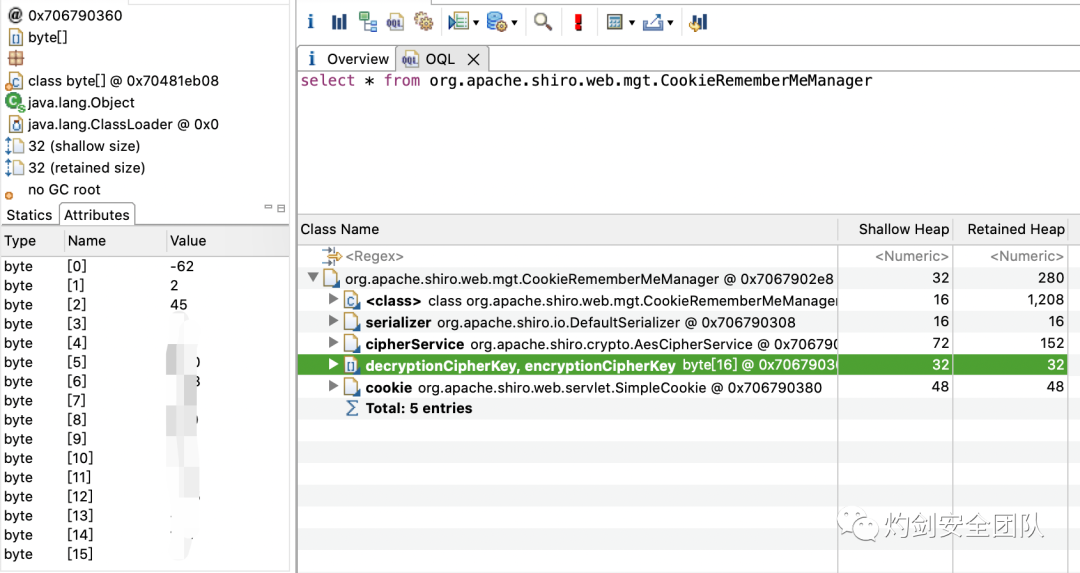Expand the decryptionCipherKey byte[16] row
The width and height of the screenshot is (1080, 573).
click(334, 364)
